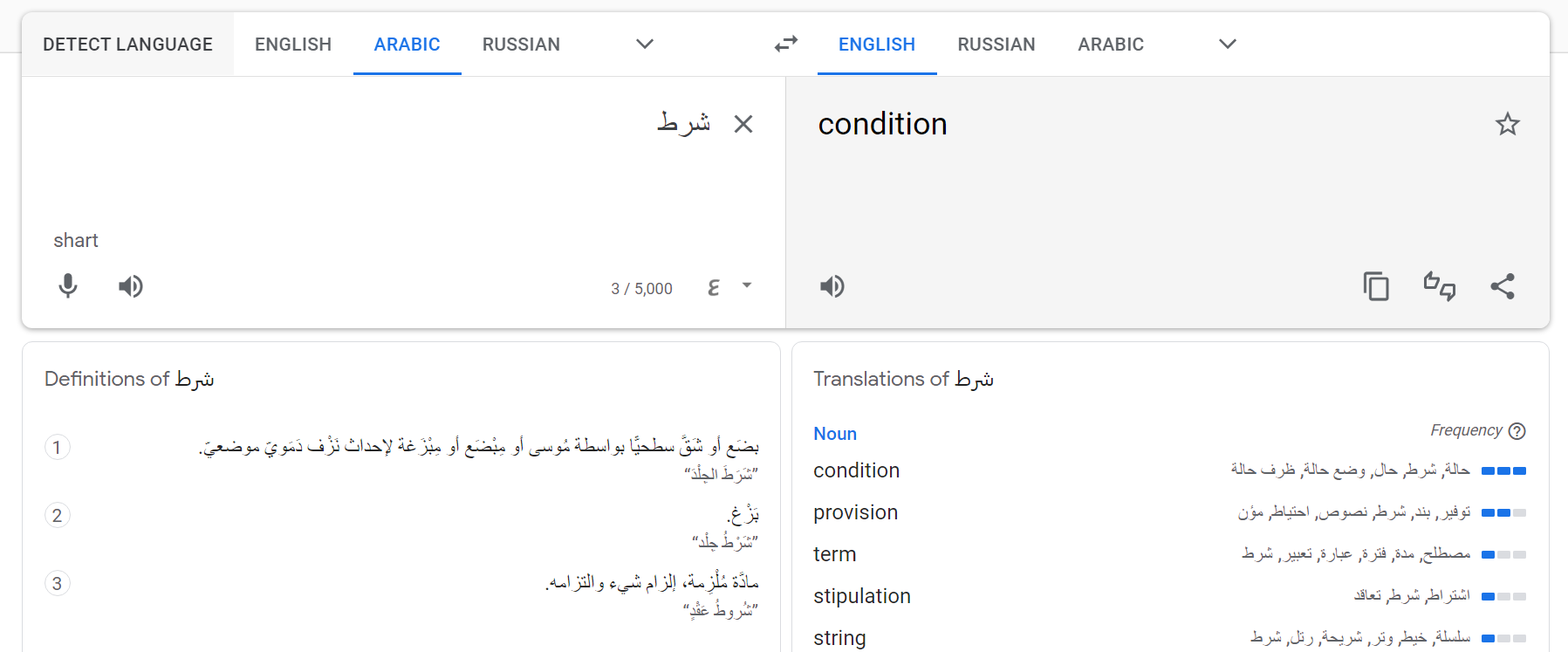1568x652 pixels.
Task: Share the translation
Action: click(1503, 286)
